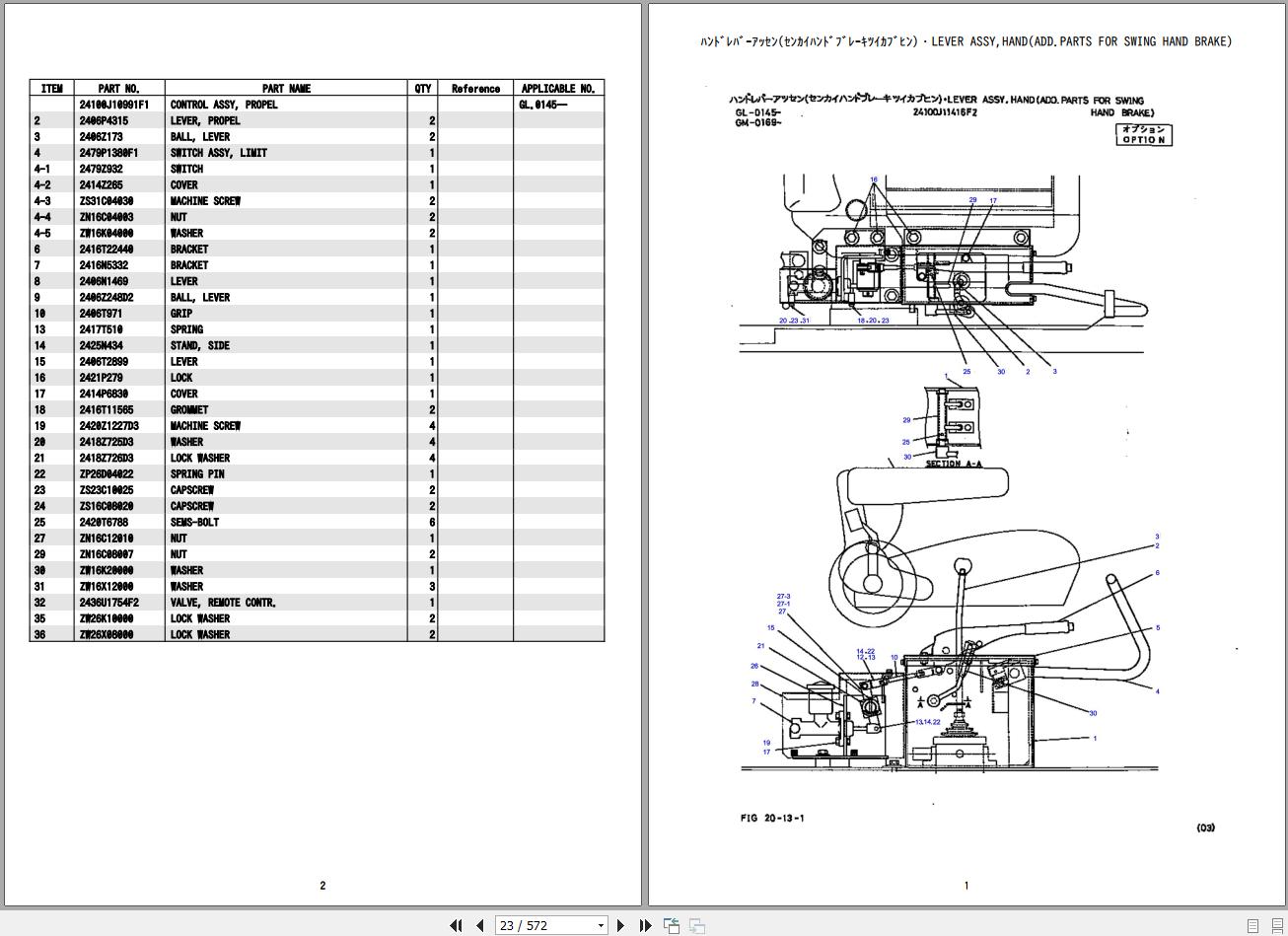
Task: Click the CONTROL ASSY, PROPEL entry
Action: click(x=224, y=105)
